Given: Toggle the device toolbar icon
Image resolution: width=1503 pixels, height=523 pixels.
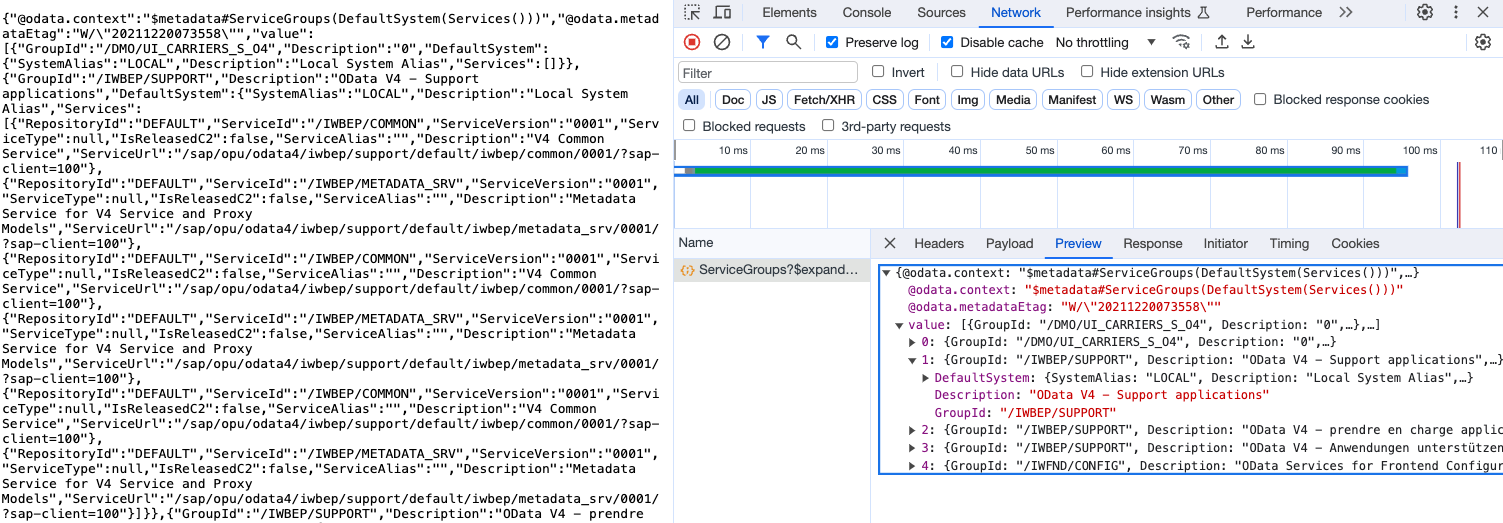Looking at the screenshot, I should pyautogui.click(x=722, y=12).
